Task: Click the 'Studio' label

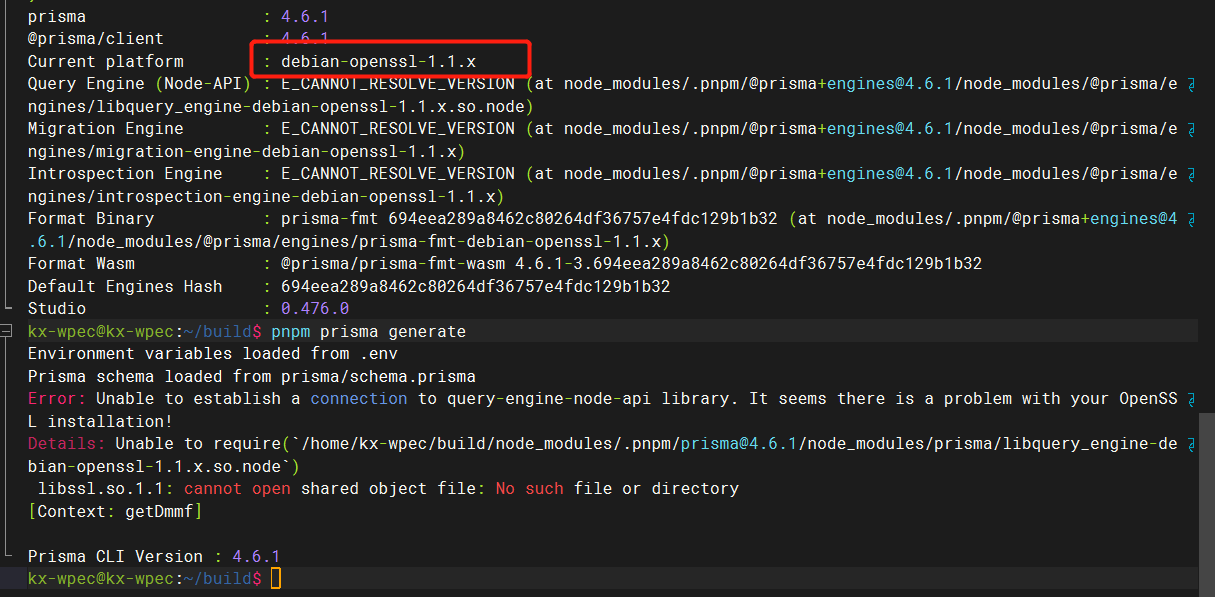Action: point(57,308)
